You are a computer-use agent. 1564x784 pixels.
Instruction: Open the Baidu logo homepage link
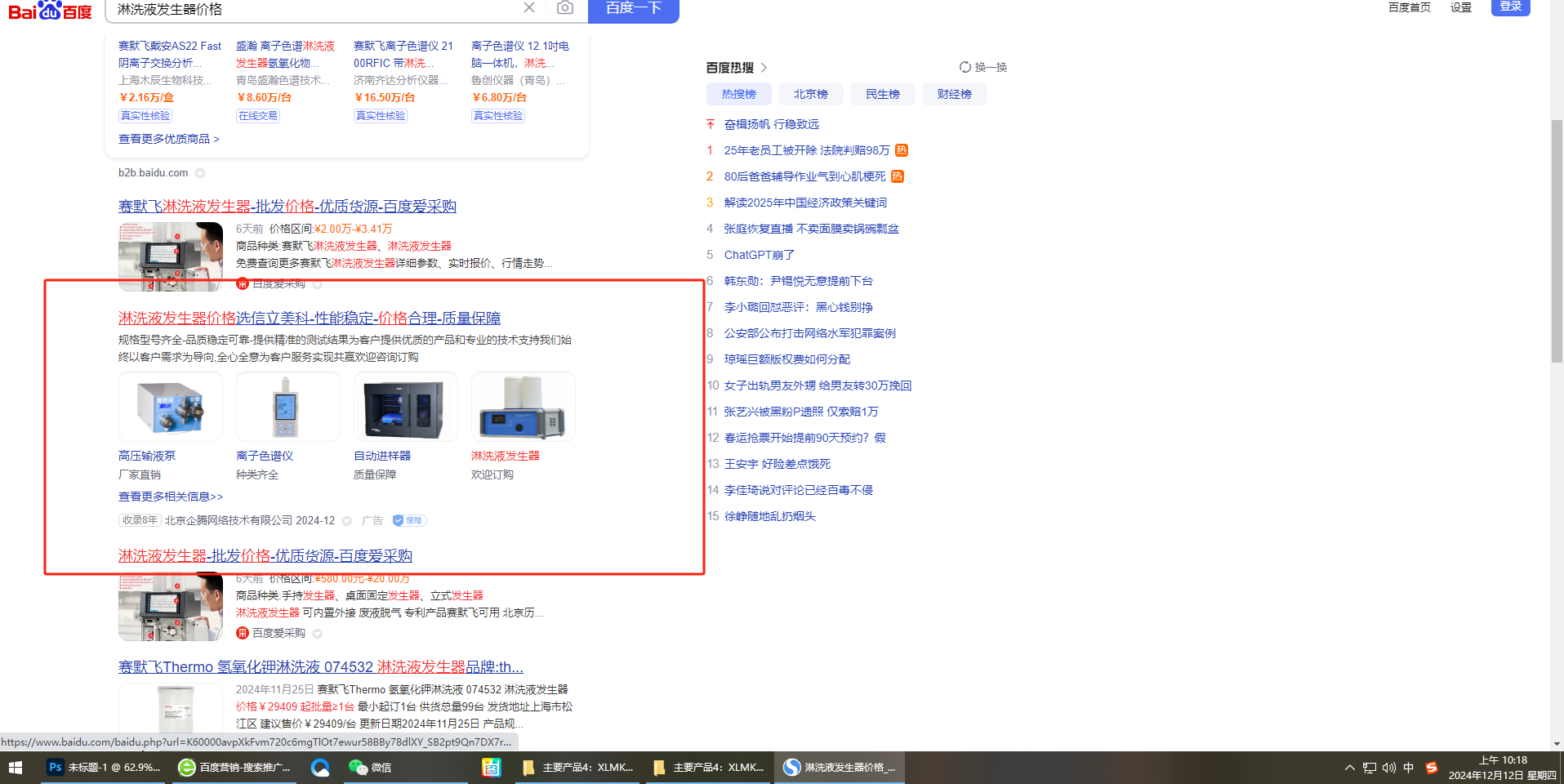click(50, 10)
